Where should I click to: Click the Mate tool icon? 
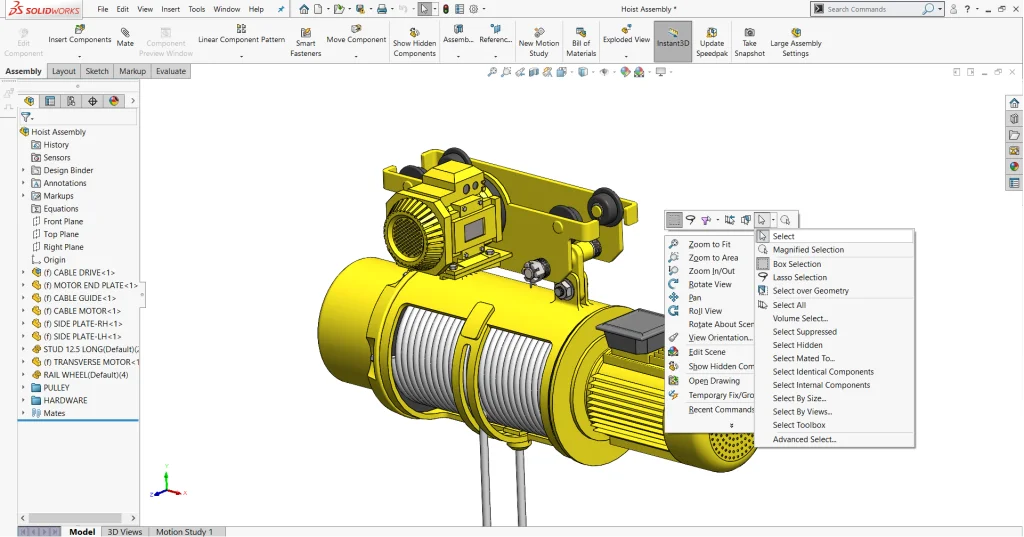coord(125,31)
